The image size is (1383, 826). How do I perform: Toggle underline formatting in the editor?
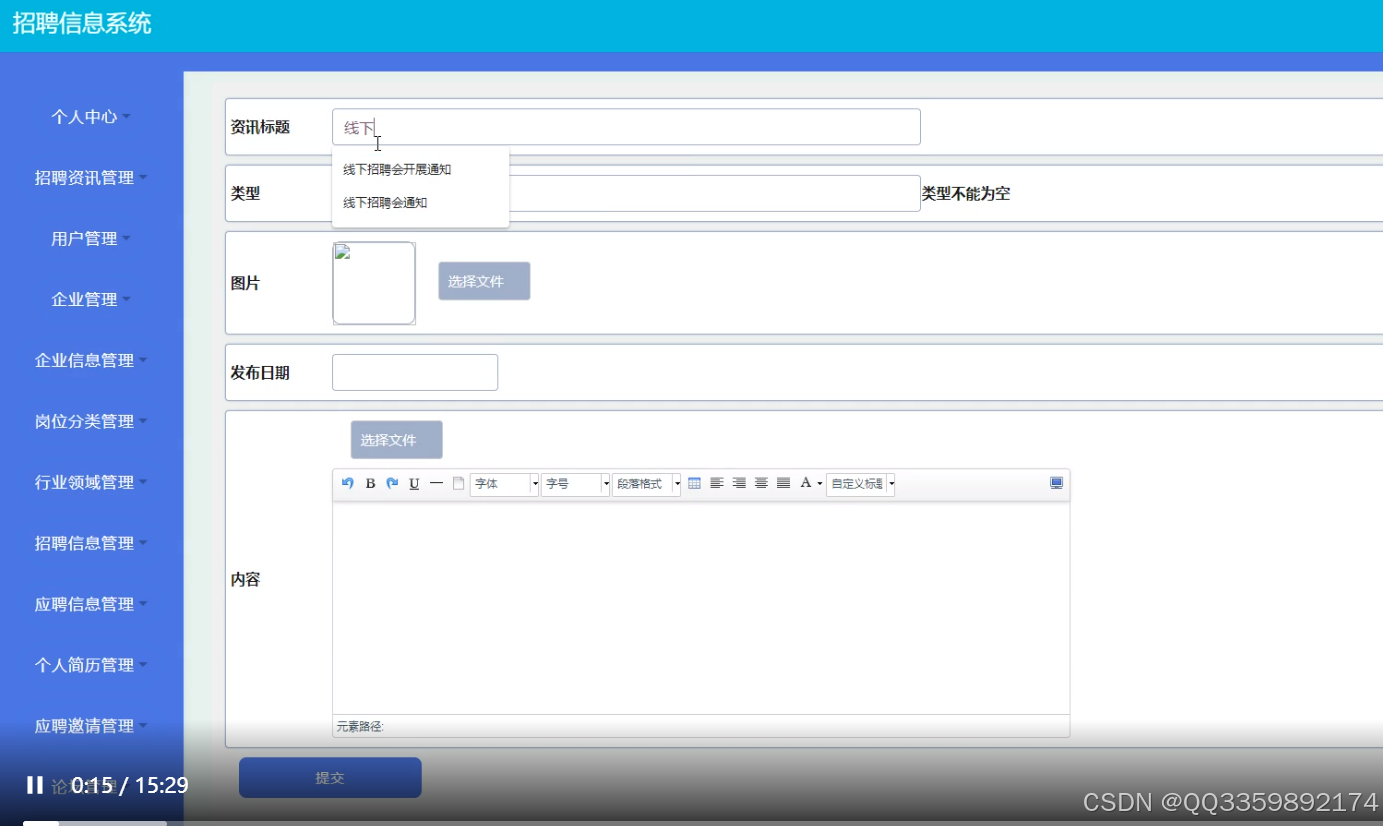tap(414, 483)
